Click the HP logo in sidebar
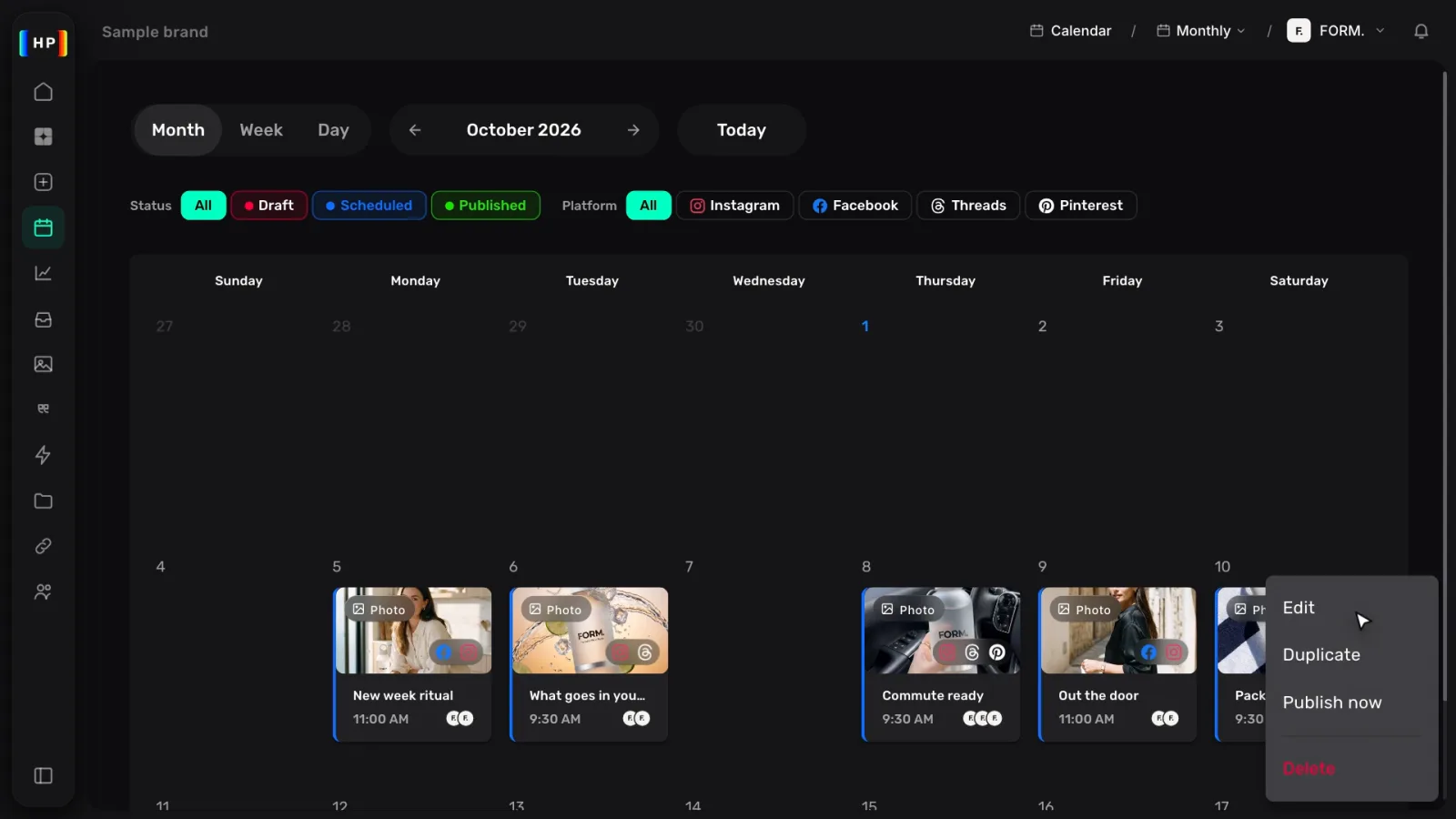Image resolution: width=1456 pixels, height=819 pixels. tap(44, 43)
